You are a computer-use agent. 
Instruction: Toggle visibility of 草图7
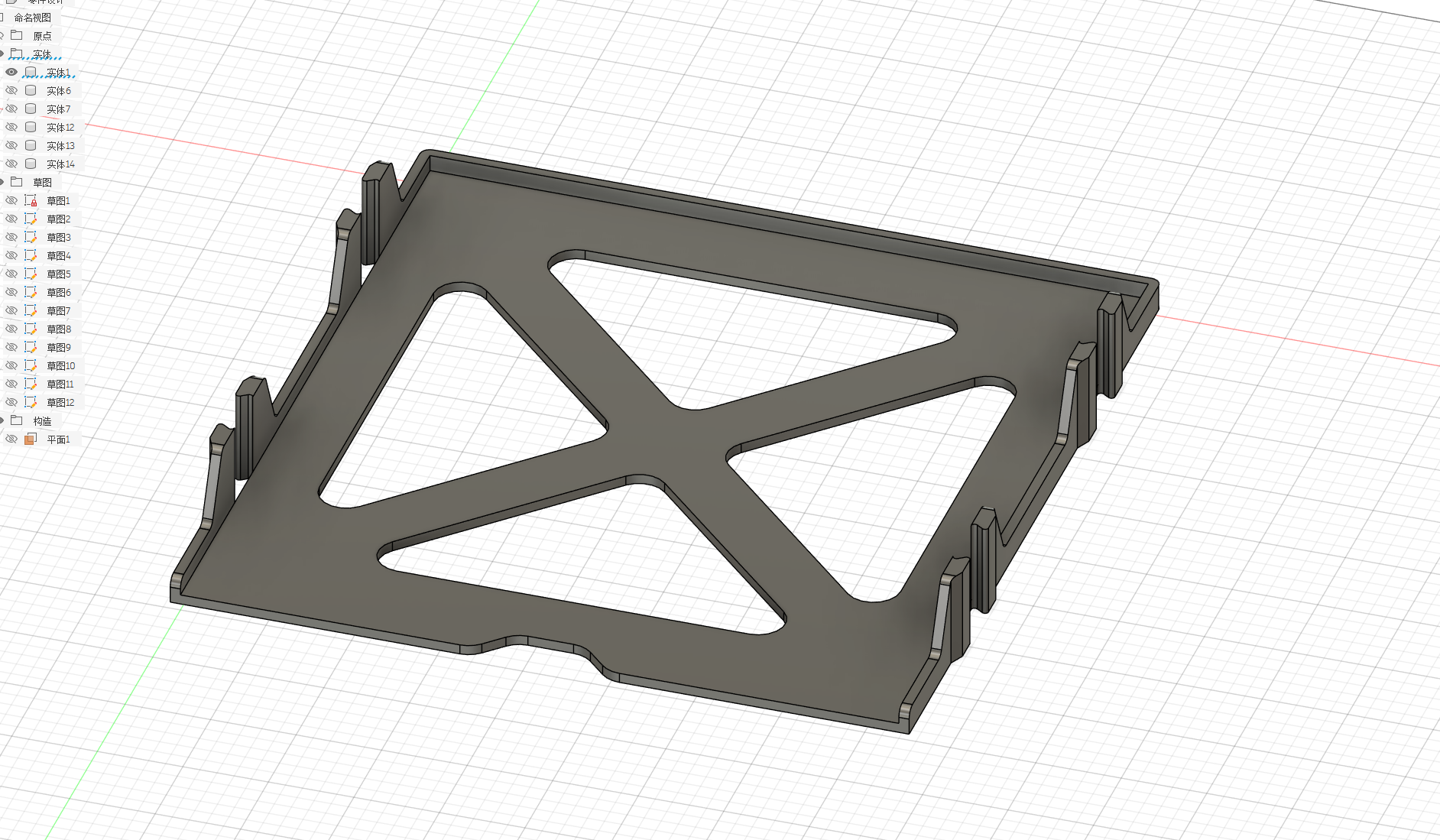point(11,310)
